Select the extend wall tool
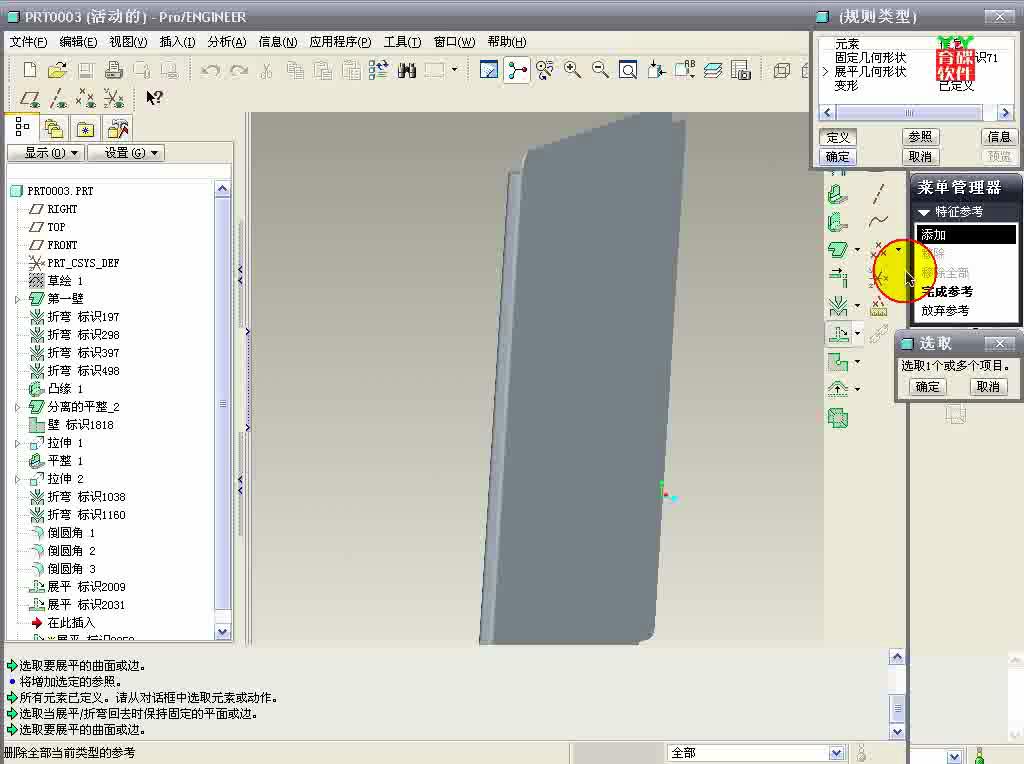This screenshot has height=764, width=1024. point(838,278)
